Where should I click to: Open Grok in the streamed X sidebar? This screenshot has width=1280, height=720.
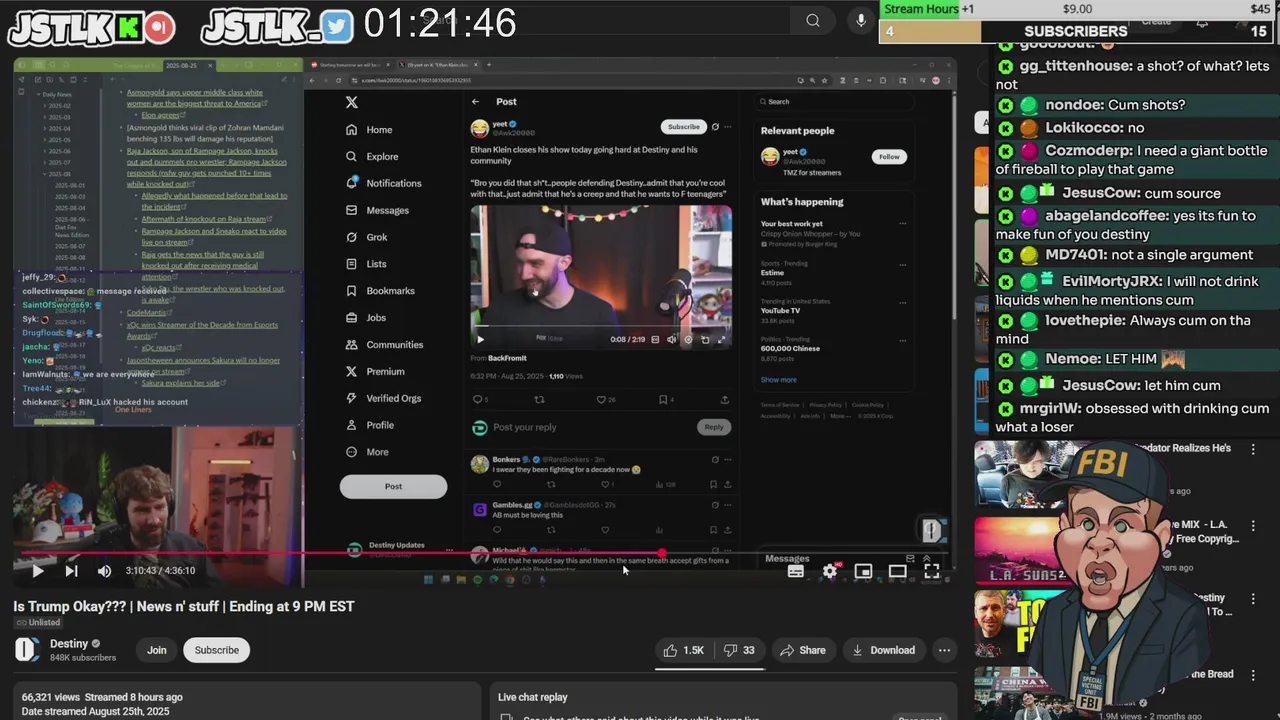click(366, 237)
